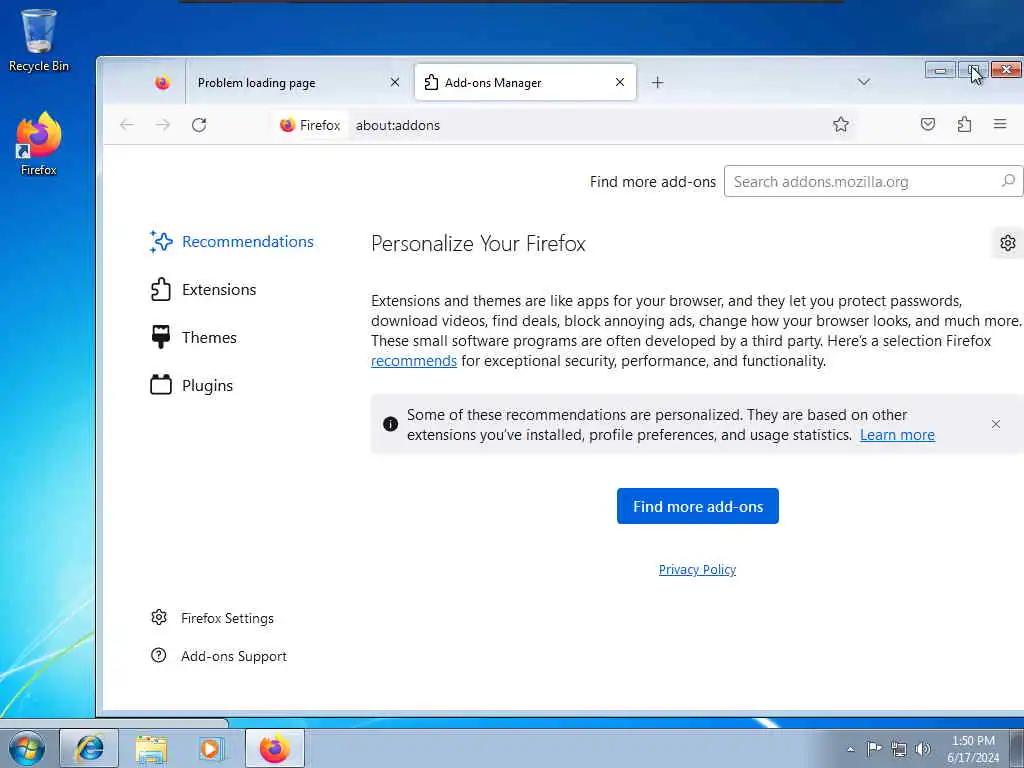Open the Themes category
The width and height of the screenshot is (1024, 768).
193,338
